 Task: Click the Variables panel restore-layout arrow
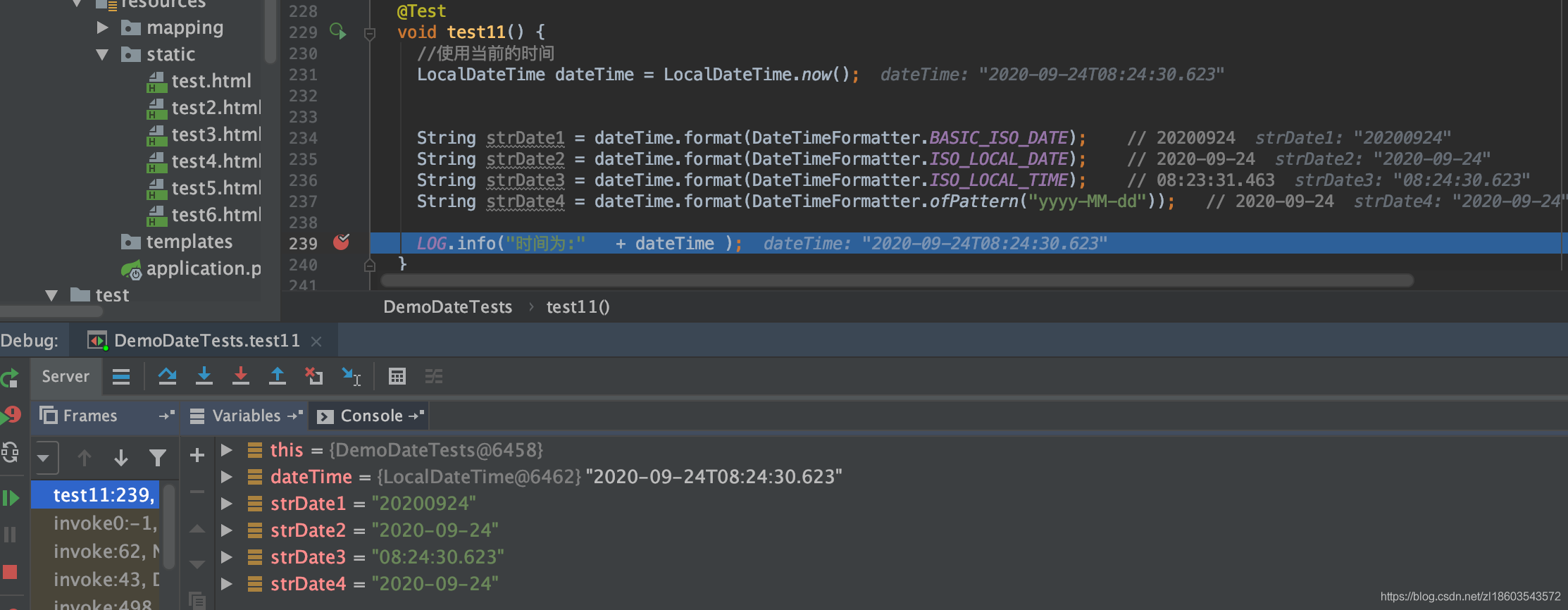coord(295,416)
